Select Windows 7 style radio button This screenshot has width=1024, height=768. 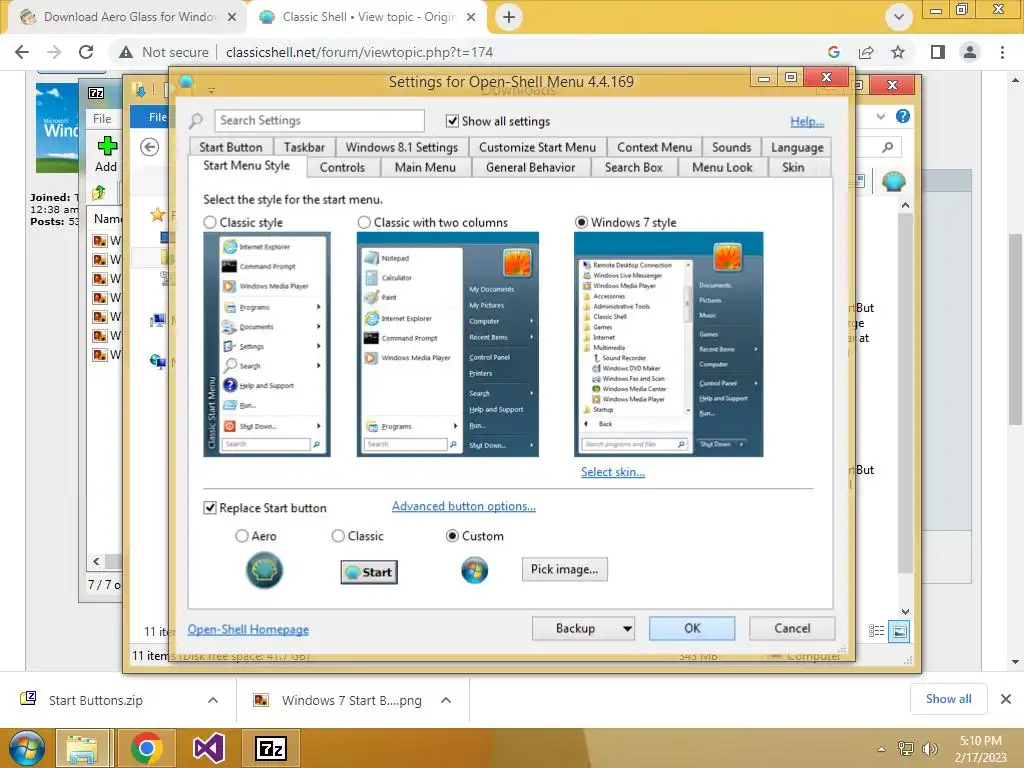(x=581, y=223)
